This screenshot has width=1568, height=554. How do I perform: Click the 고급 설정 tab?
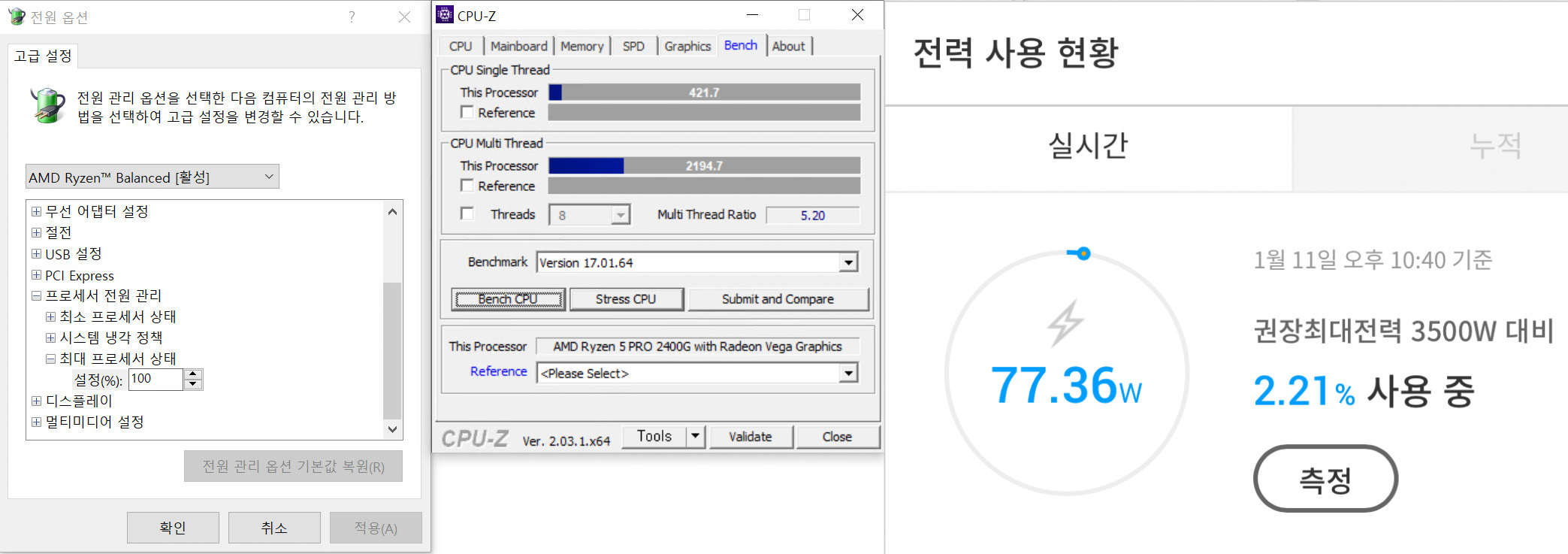click(43, 56)
